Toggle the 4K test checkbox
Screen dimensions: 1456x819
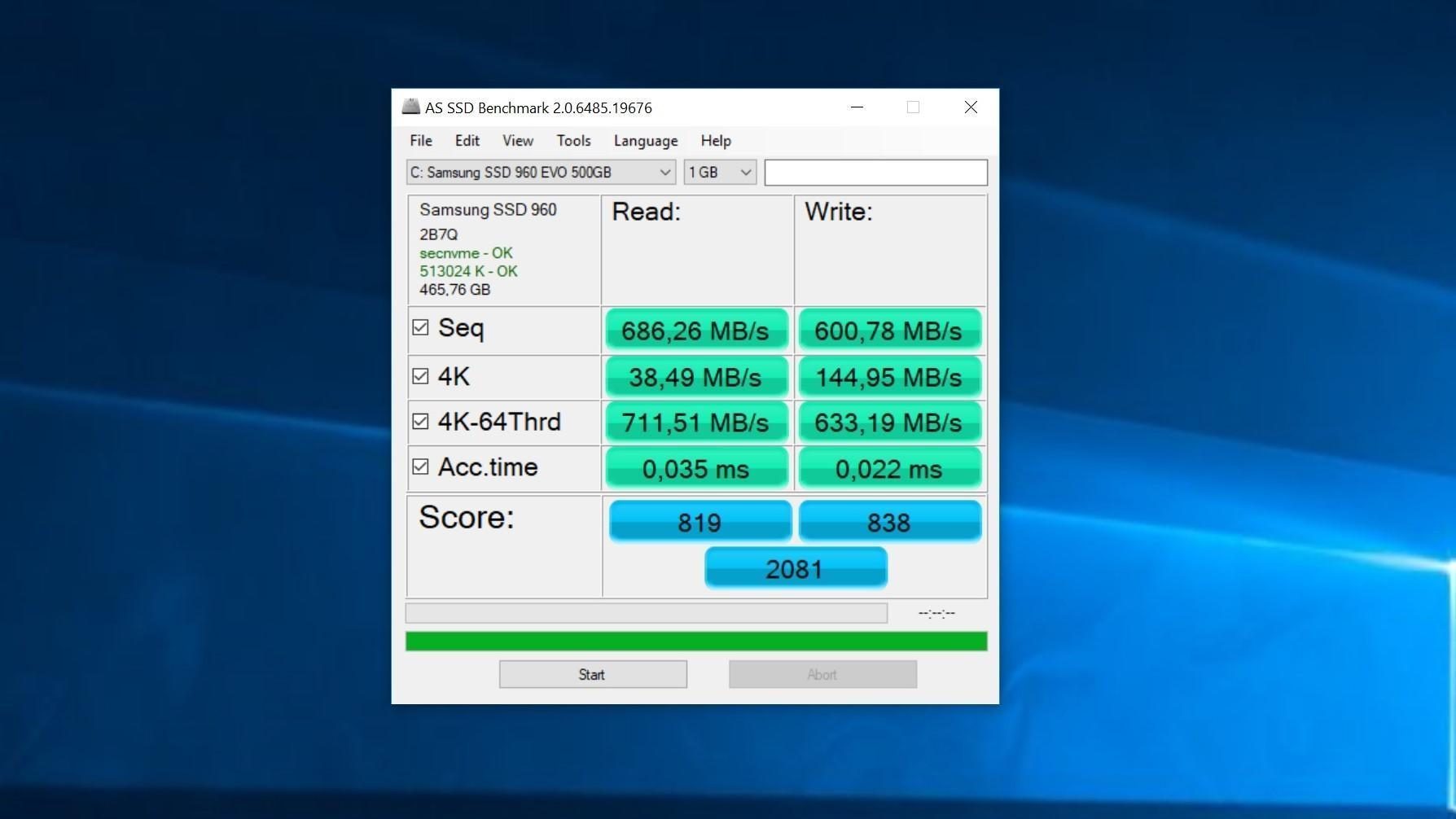point(420,376)
